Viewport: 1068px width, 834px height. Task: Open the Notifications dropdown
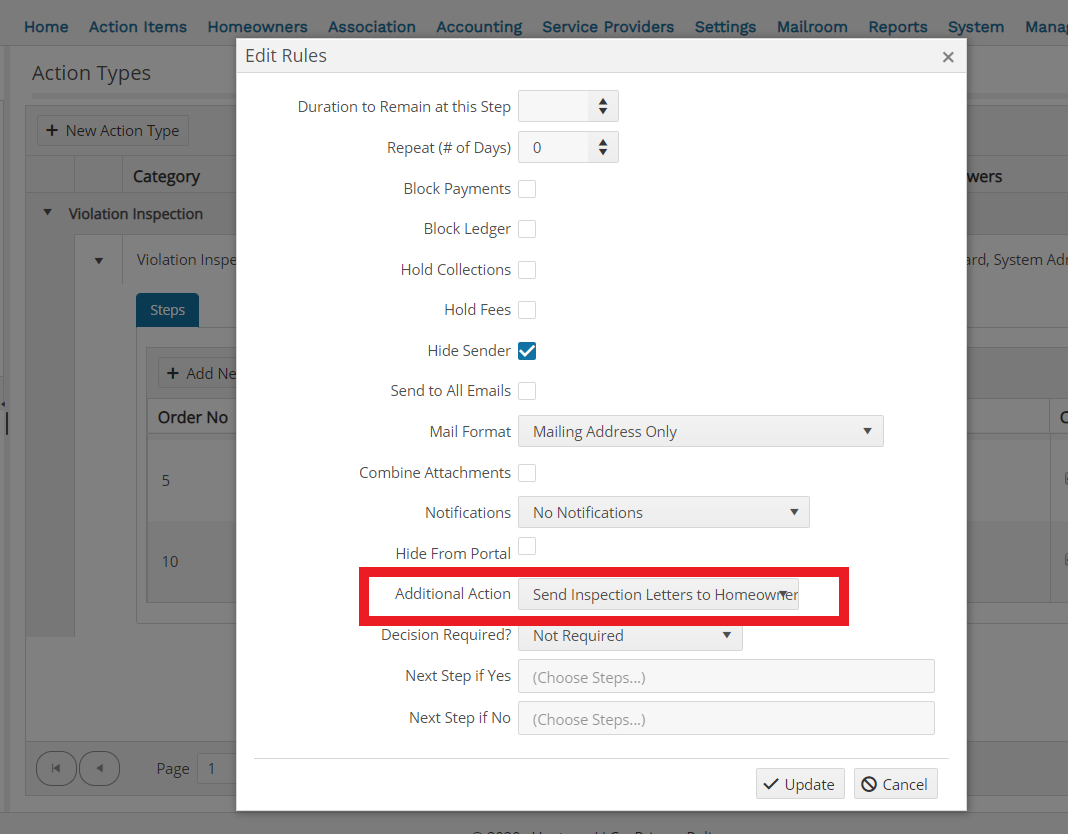click(x=793, y=512)
